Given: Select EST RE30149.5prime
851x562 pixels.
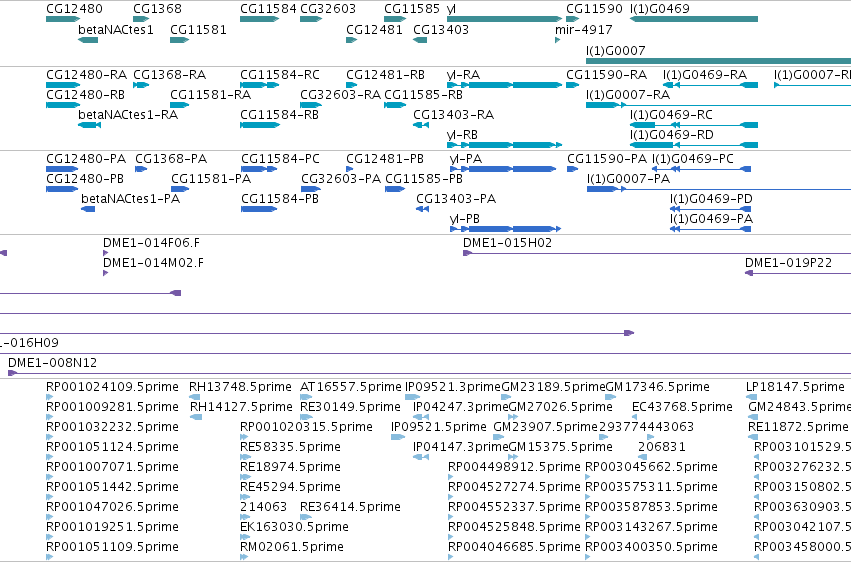Looking at the screenshot, I should point(306,417).
